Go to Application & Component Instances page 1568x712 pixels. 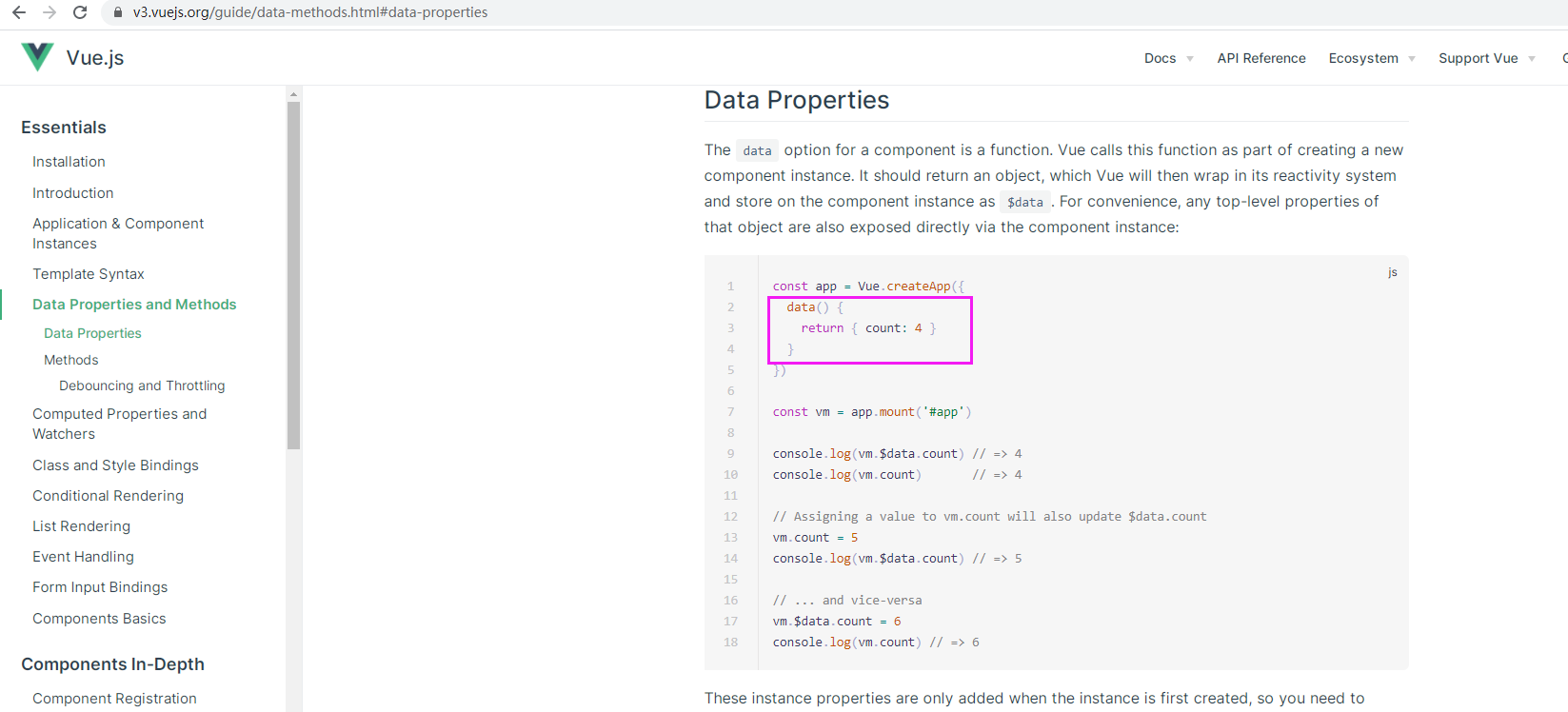118,233
